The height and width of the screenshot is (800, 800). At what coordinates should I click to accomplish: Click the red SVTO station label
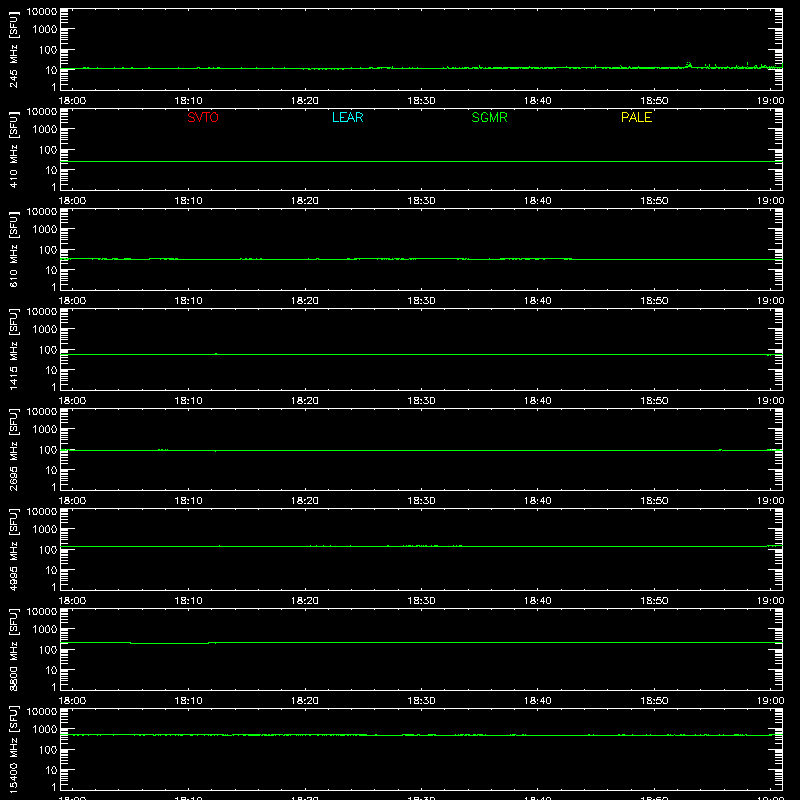(203, 117)
